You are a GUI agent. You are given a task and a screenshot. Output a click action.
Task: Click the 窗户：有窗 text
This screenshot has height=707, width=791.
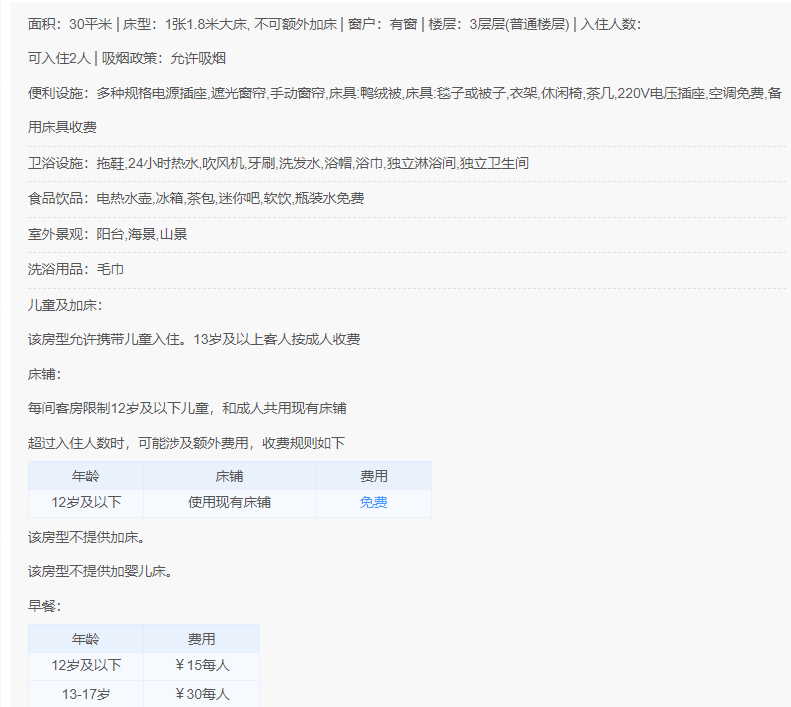tap(382, 24)
